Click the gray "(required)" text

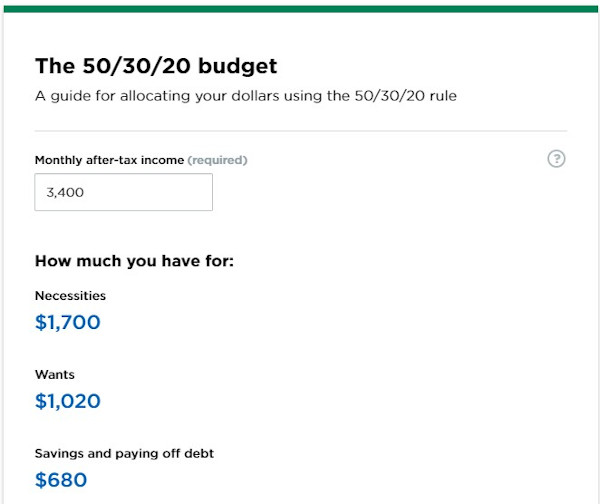coord(218,160)
